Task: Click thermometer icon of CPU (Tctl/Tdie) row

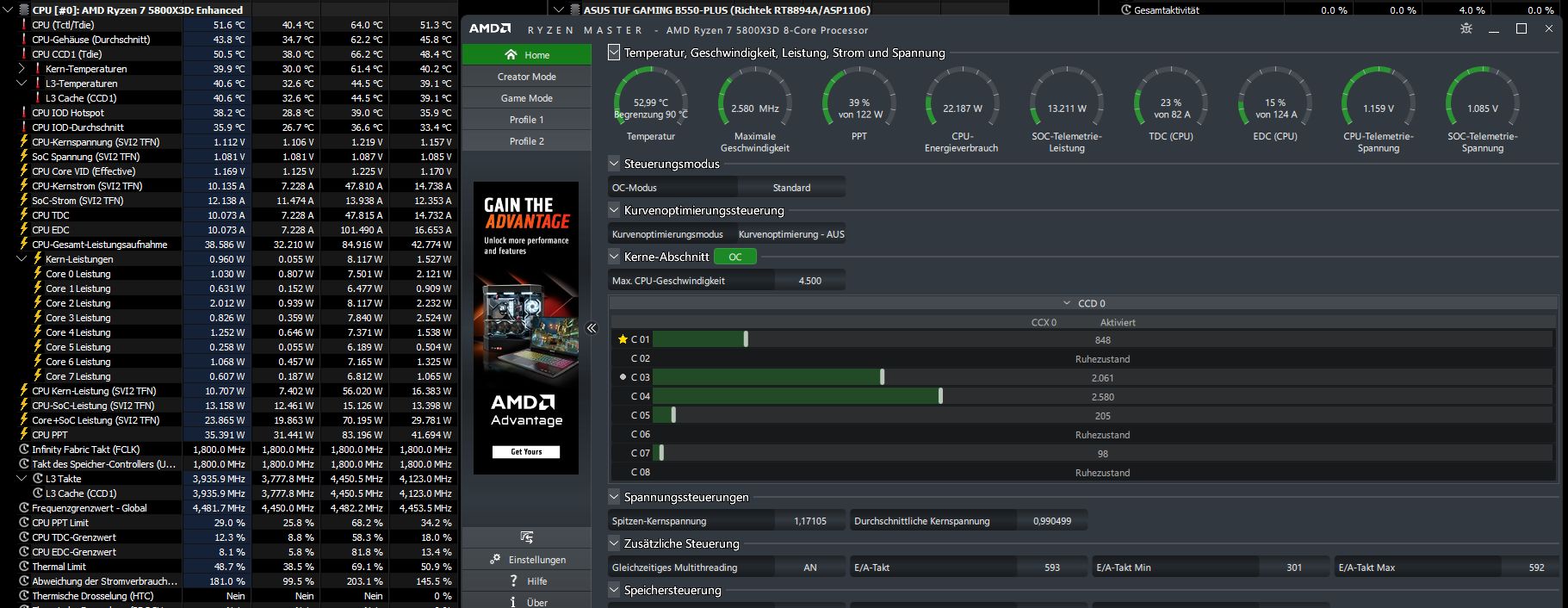Action: point(24,25)
